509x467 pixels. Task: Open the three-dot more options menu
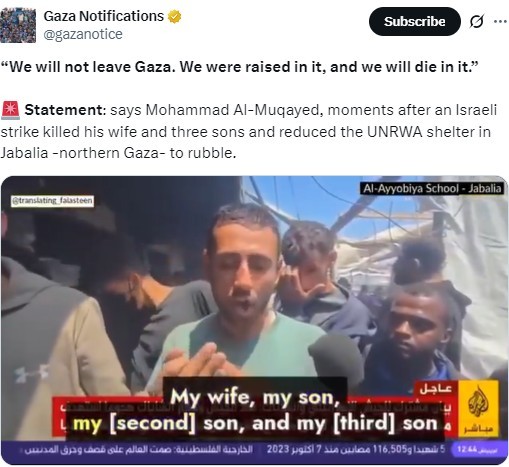(500, 22)
